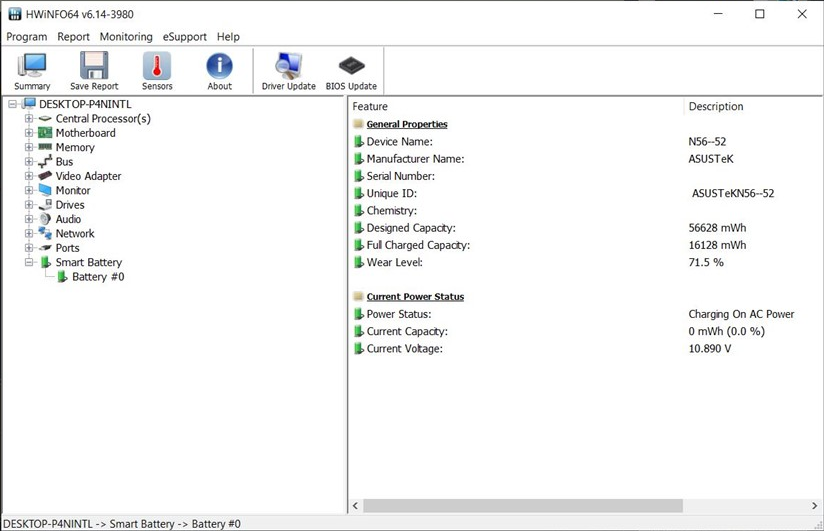Expand the Network node
Viewport: 824px width, 531px height.
(x=29, y=233)
